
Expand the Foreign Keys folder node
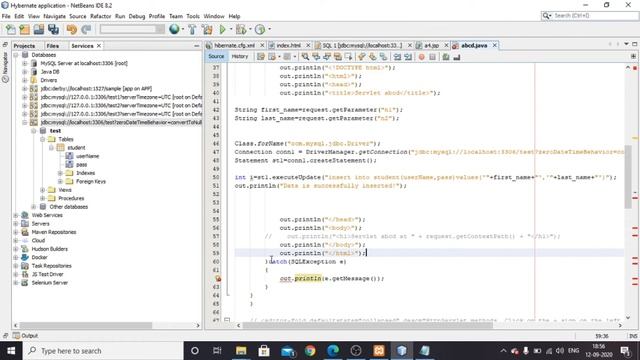(60, 181)
